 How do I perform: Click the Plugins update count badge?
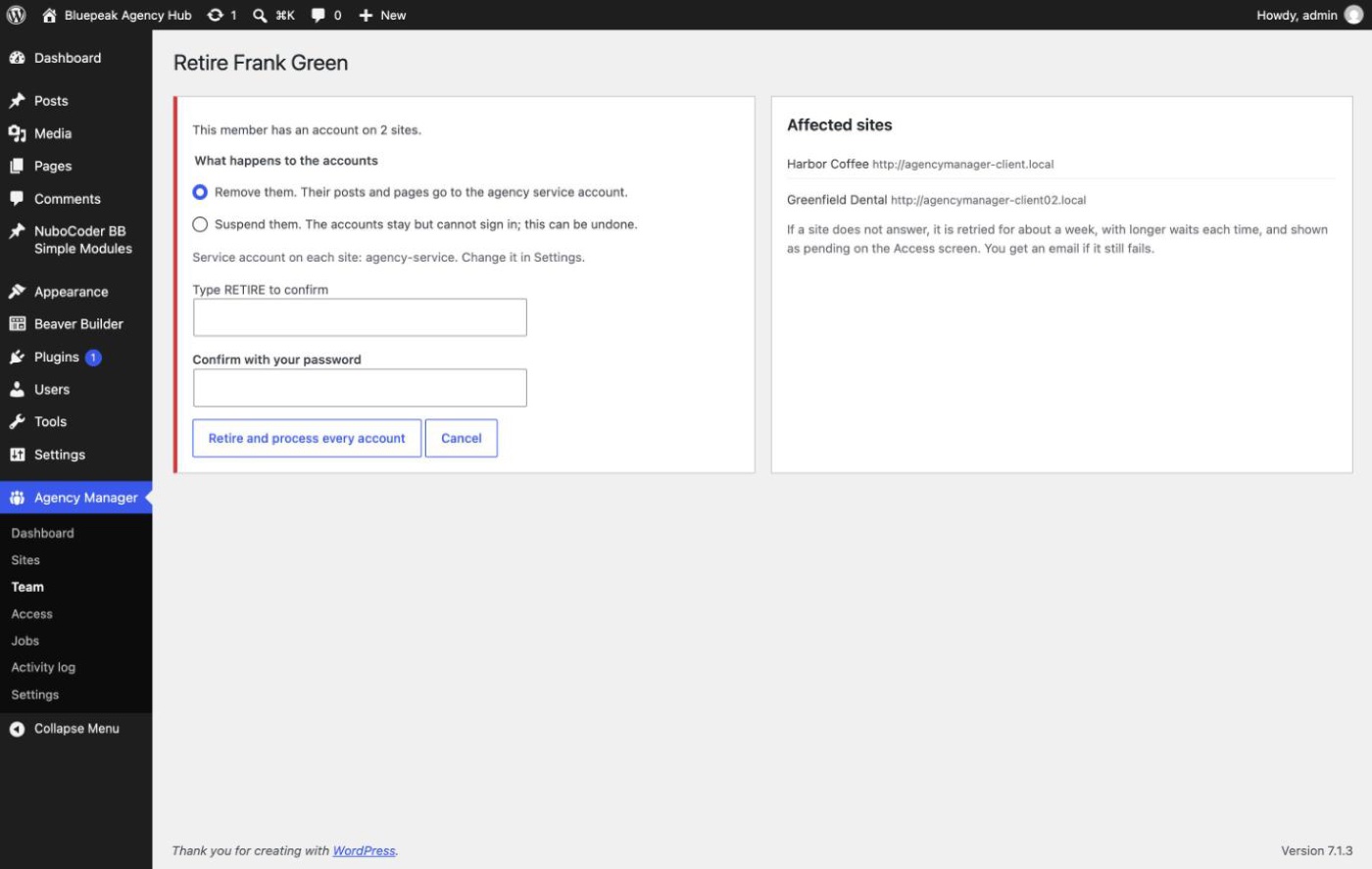click(93, 358)
